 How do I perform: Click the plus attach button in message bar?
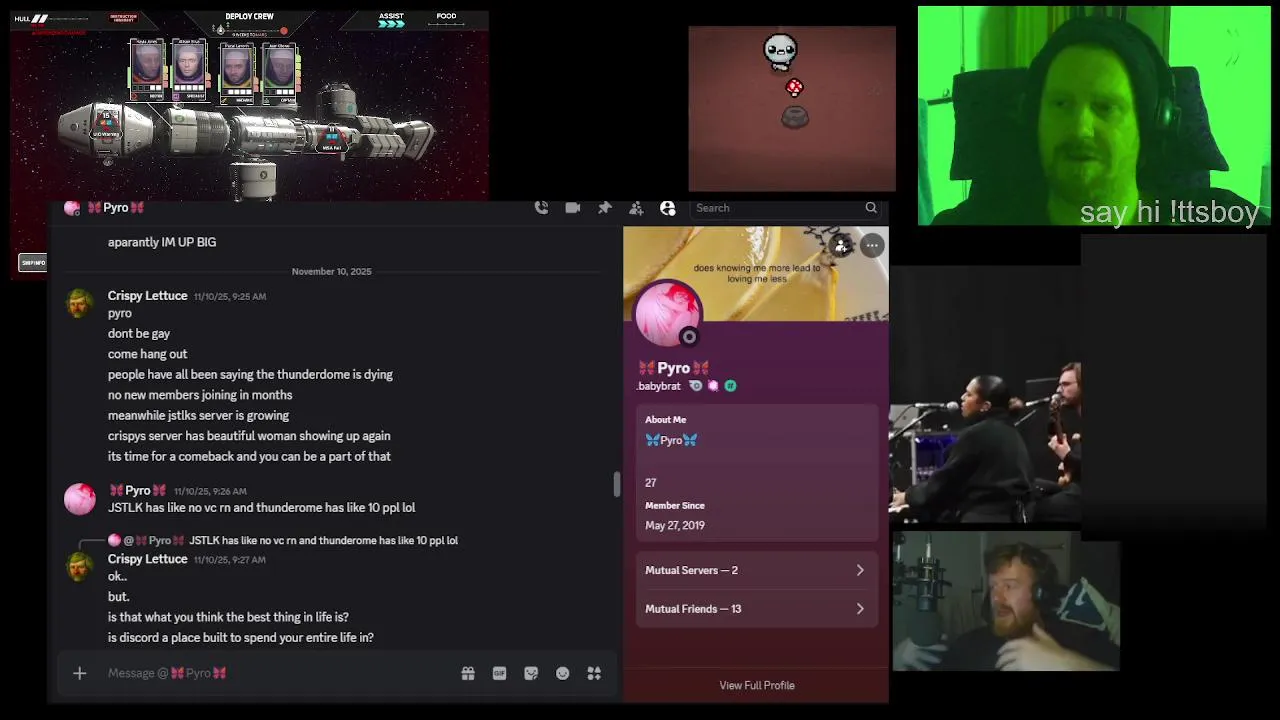[80, 673]
